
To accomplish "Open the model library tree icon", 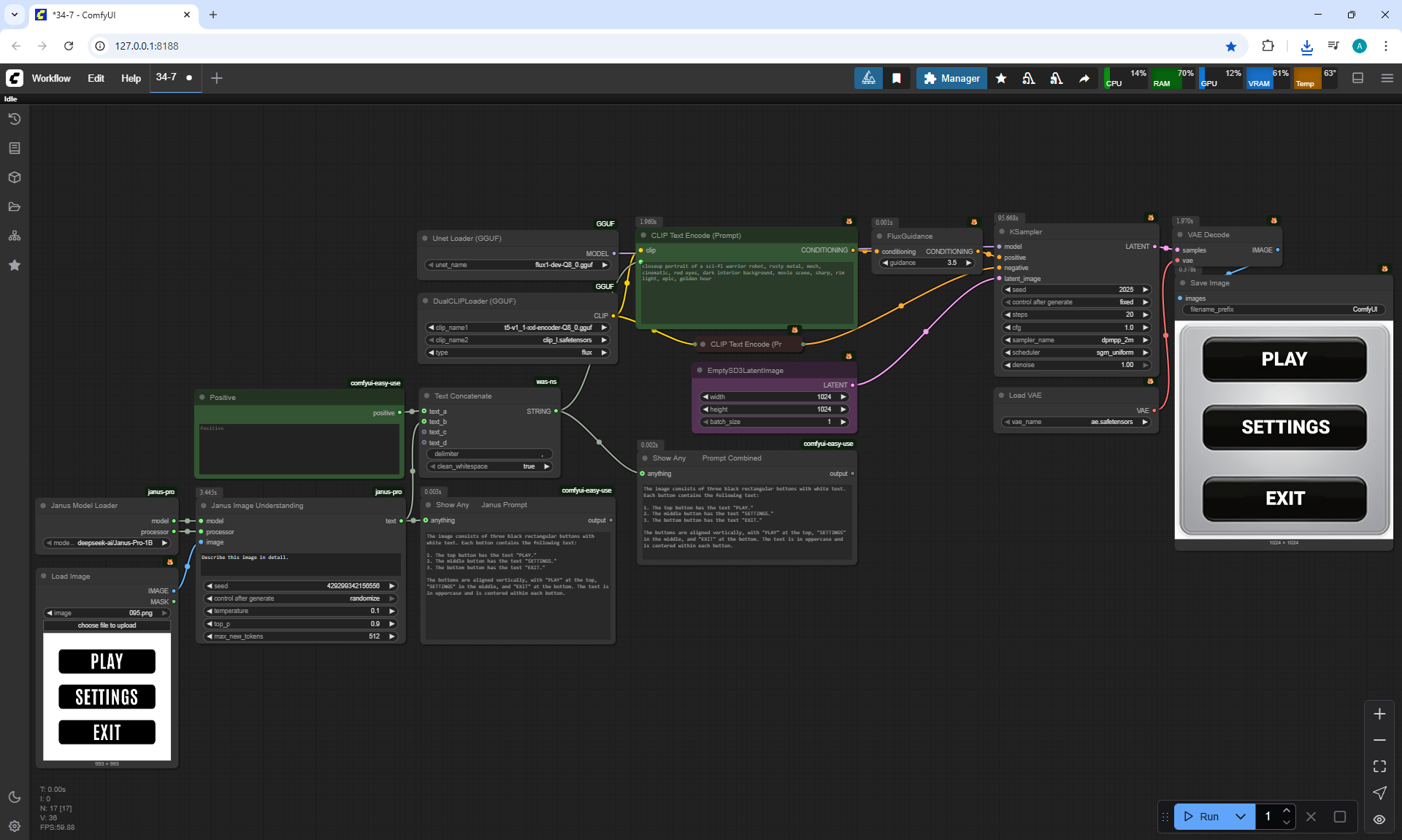I will (x=15, y=236).
